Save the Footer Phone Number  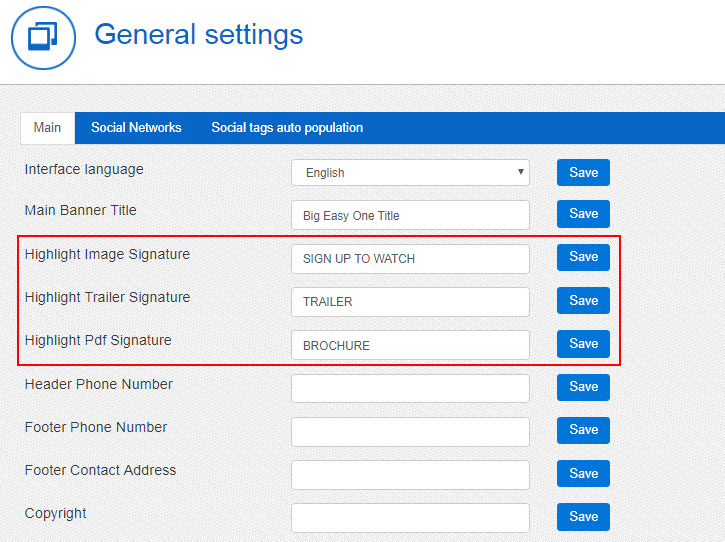[x=583, y=430]
